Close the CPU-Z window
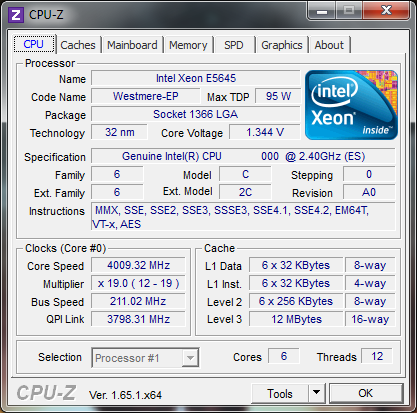The image size is (417, 413). coord(386,10)
